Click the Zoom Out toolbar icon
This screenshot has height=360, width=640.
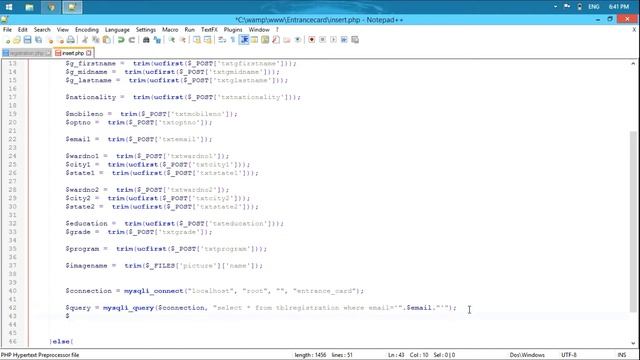point(182,40)
